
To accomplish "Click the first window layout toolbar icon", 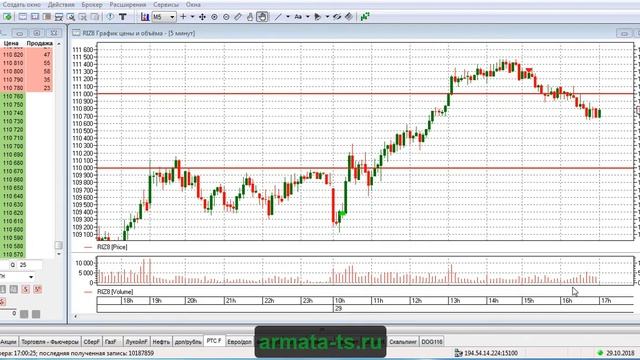I will (x=23, y=17).
